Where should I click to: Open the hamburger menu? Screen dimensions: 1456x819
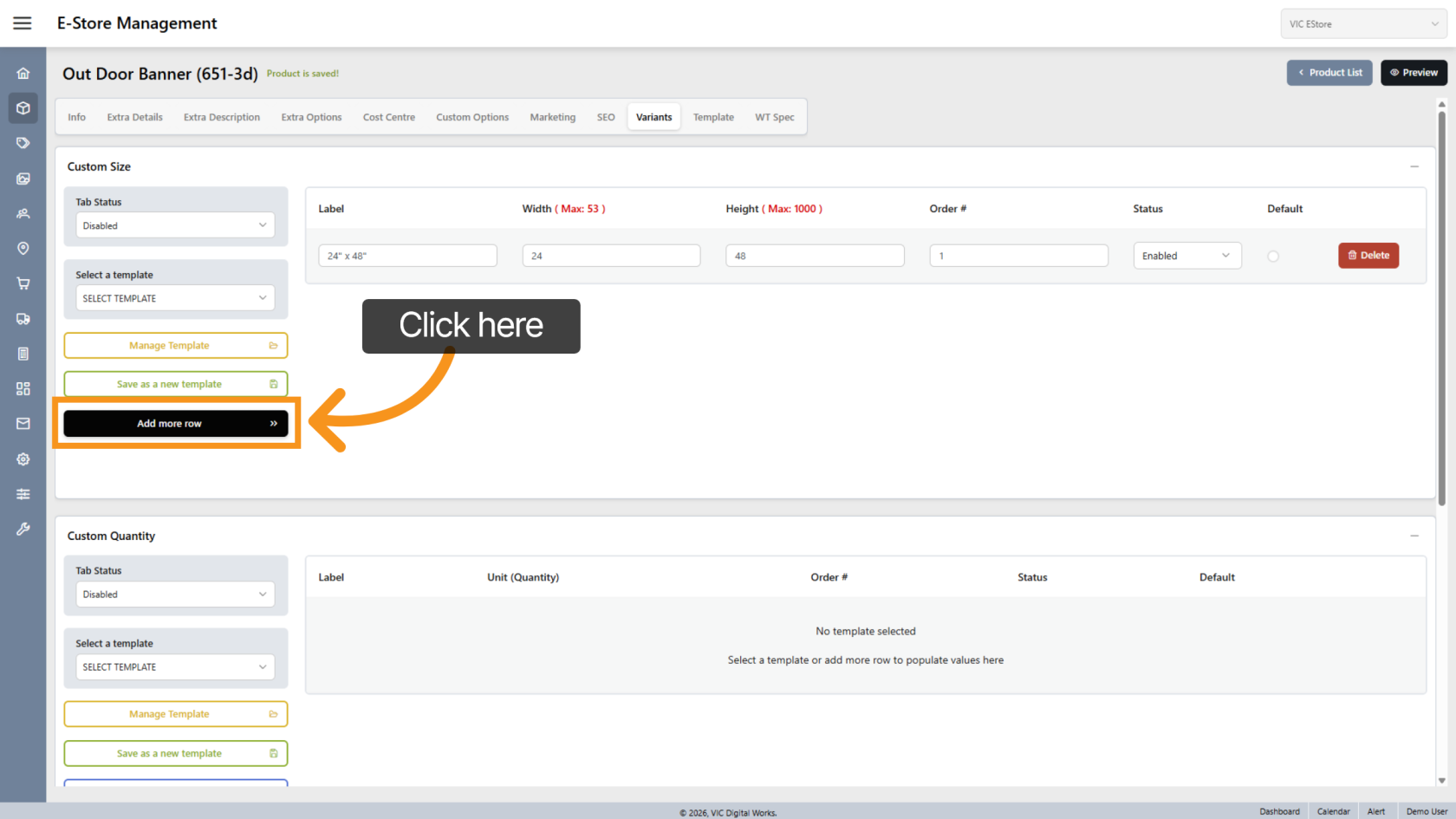click(23, 23)
